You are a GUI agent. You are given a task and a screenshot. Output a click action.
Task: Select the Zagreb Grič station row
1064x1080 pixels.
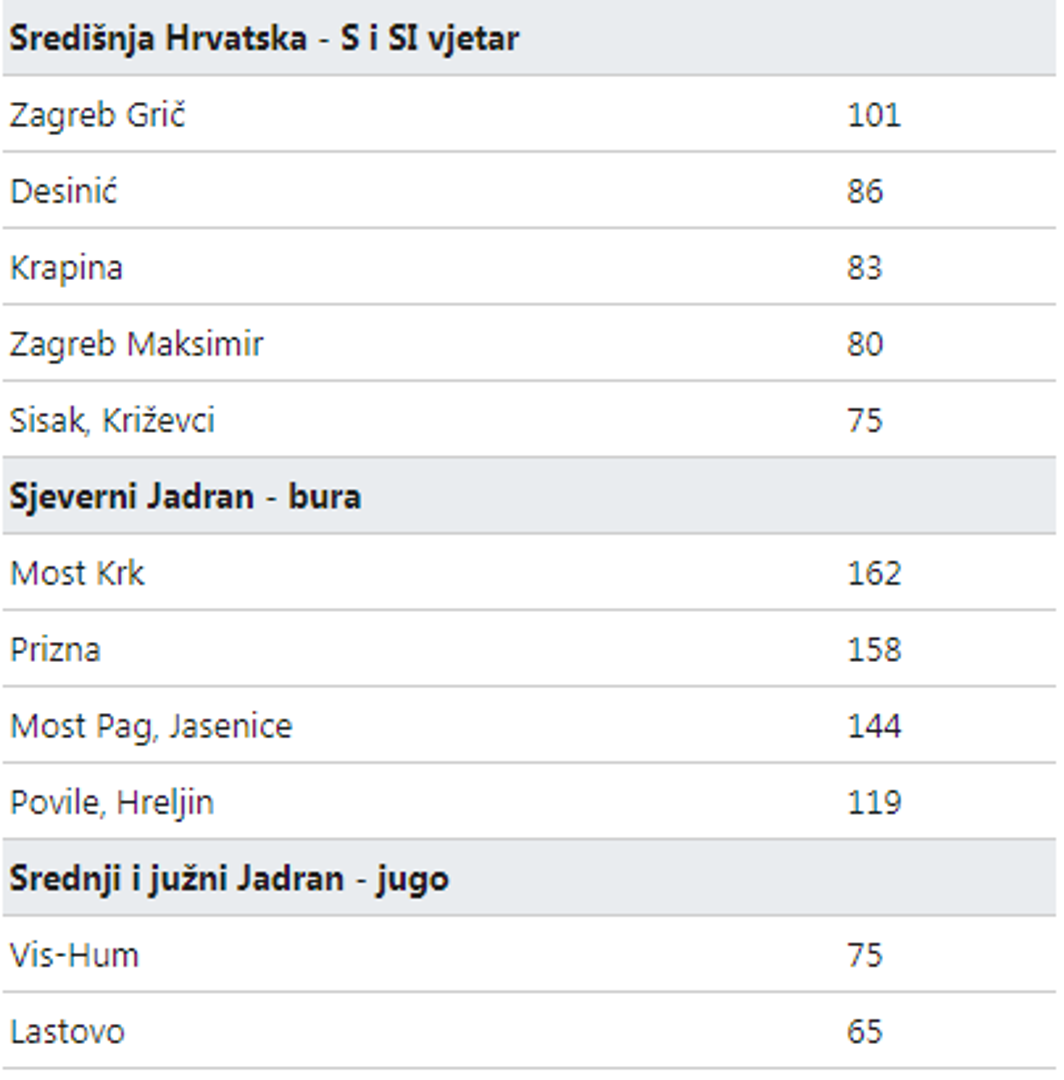point(98,115)
